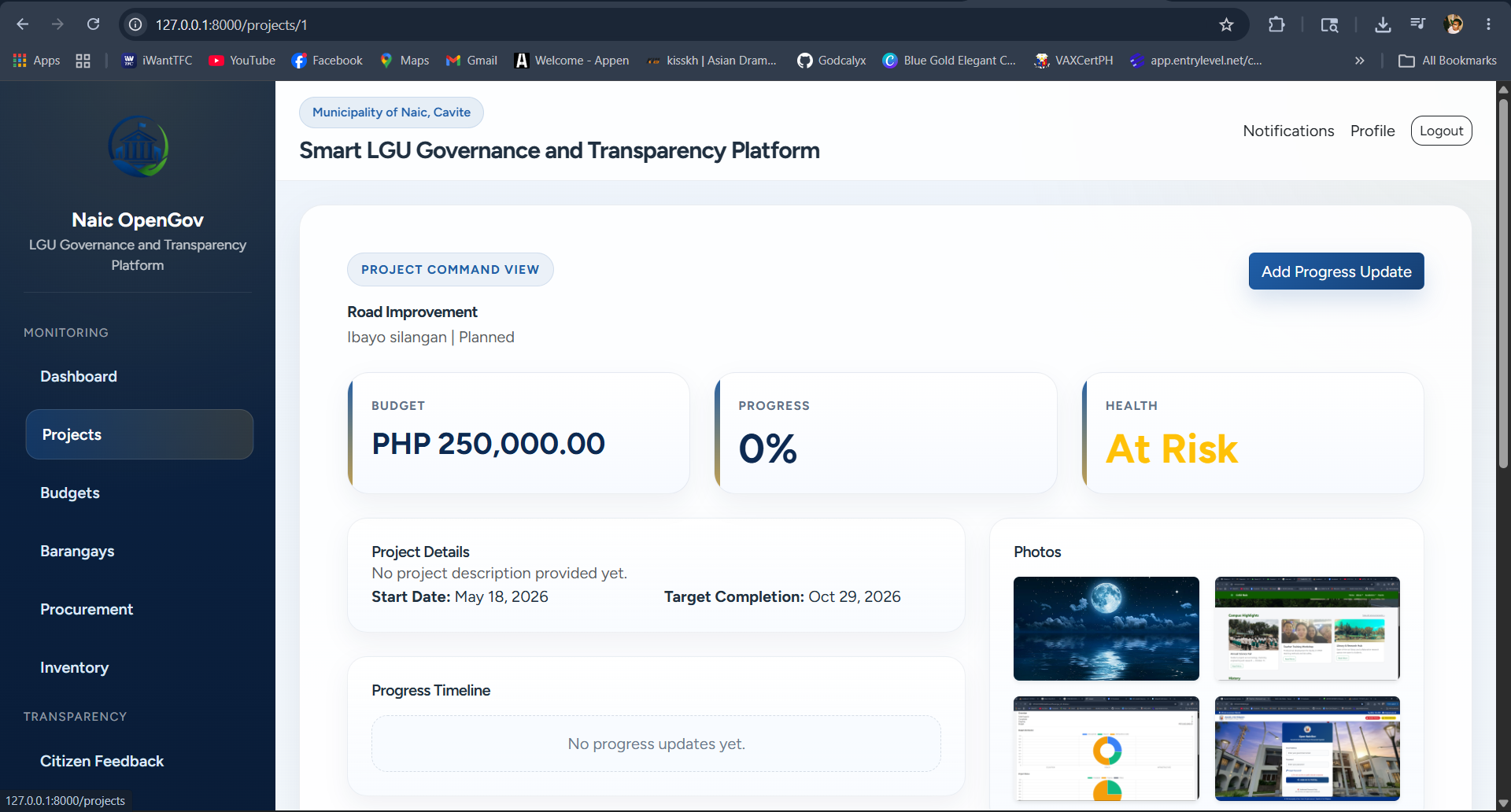Click the At Risk health status
The width and height of the screenshot is (1511, 812).
click(x=1171, y=448)
